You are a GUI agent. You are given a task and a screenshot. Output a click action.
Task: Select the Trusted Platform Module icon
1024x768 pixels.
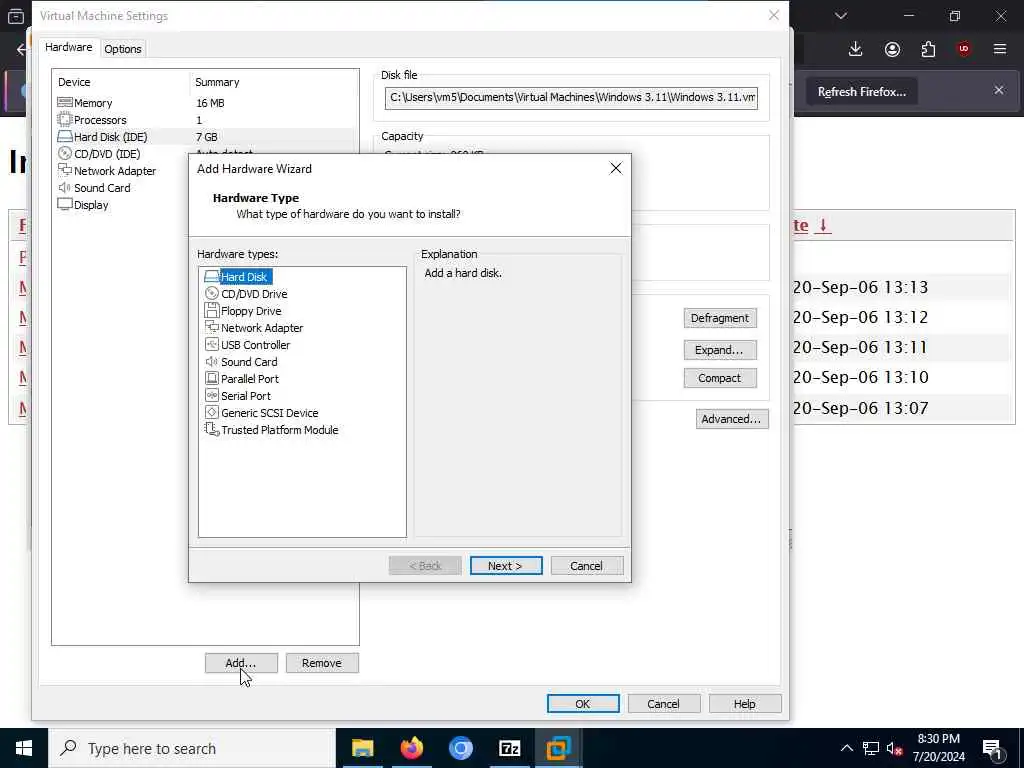tap(212, 430)
